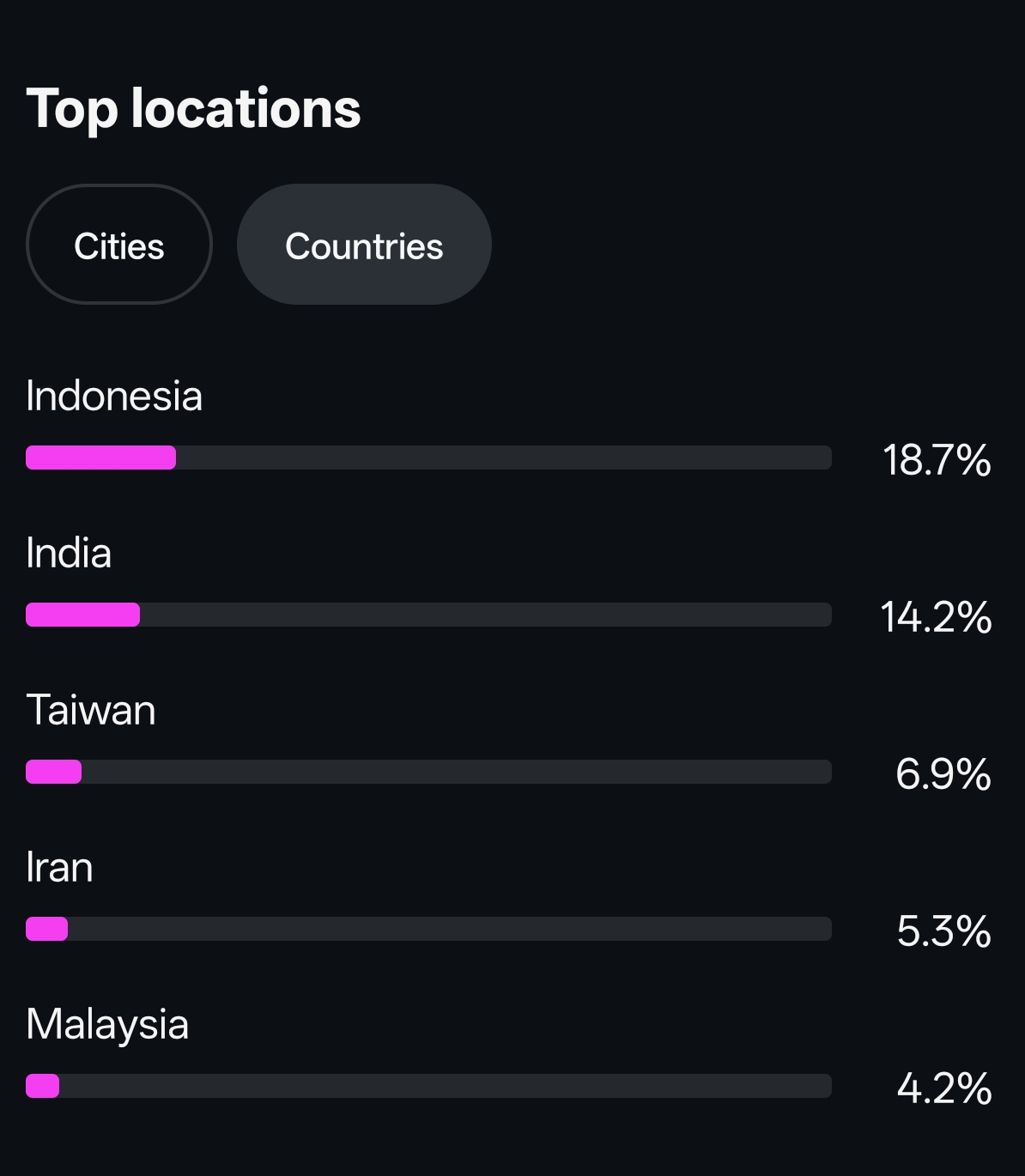Switch to the Cities tab
This screenshot has width=1025, height=1176.
point(119,246)
